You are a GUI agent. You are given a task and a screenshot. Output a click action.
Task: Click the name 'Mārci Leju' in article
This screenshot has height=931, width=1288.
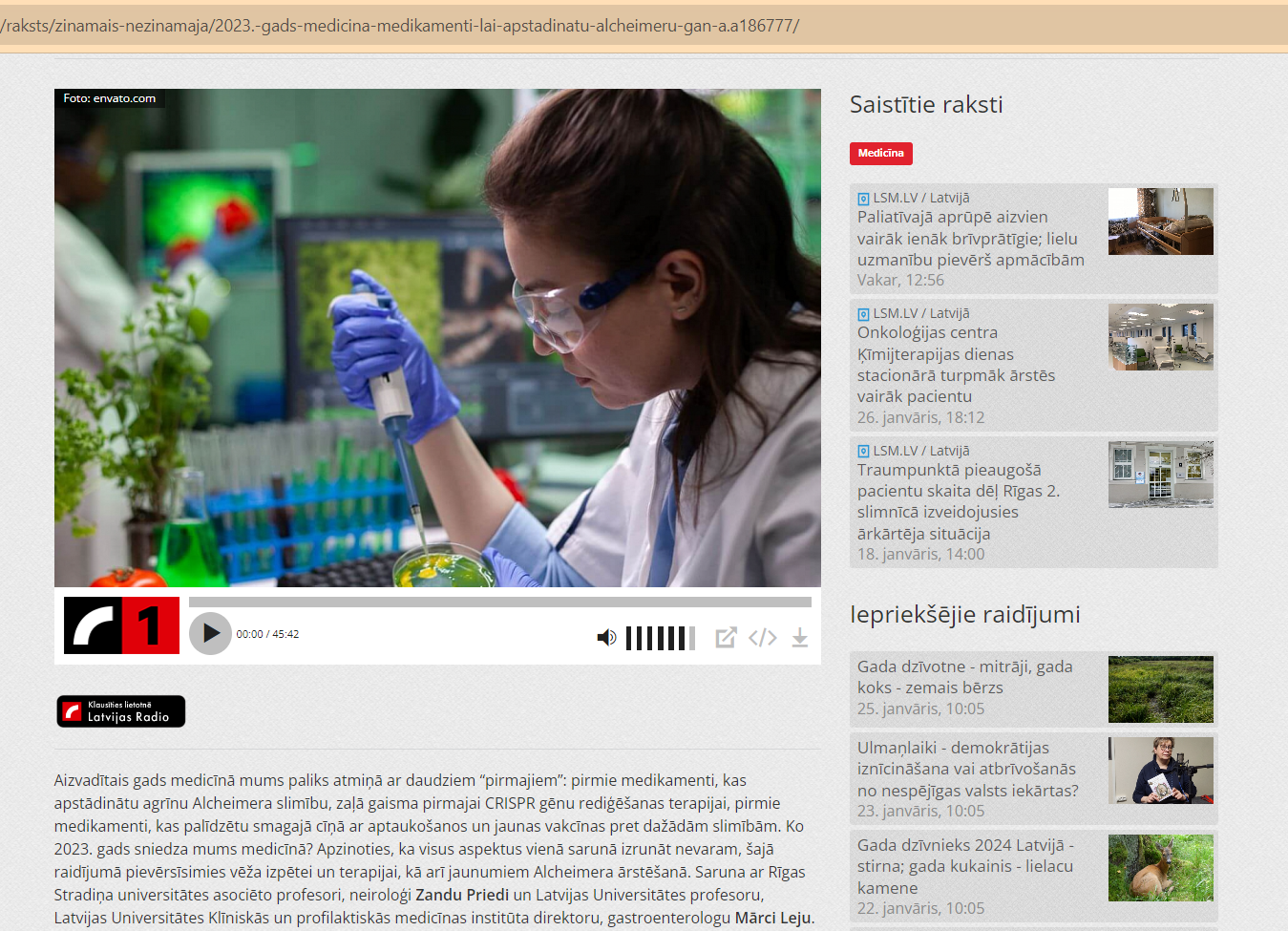pyautogui.click(x=772, y=918)
